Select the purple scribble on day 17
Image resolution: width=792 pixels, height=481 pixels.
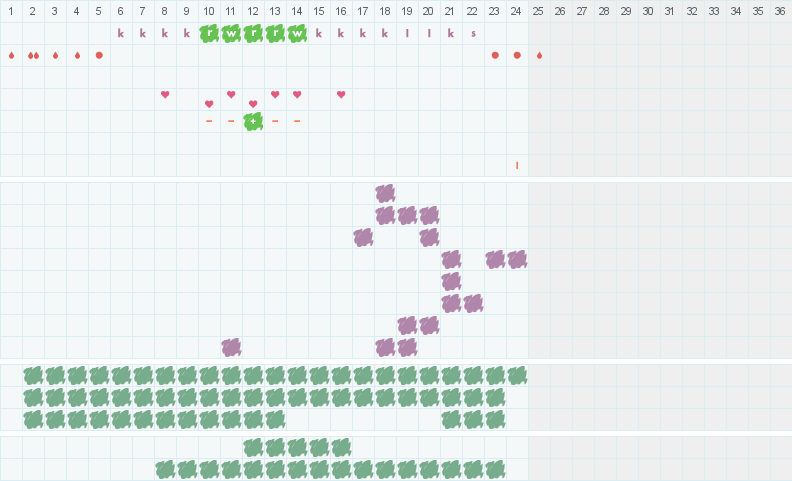[x=363, y=237]
